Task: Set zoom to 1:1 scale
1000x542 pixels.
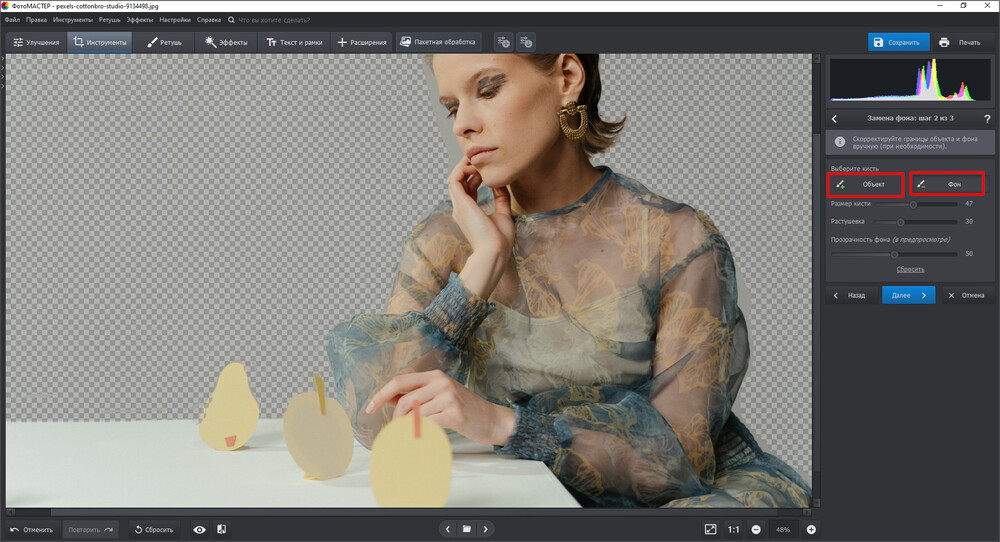Action: click(733, 529)
